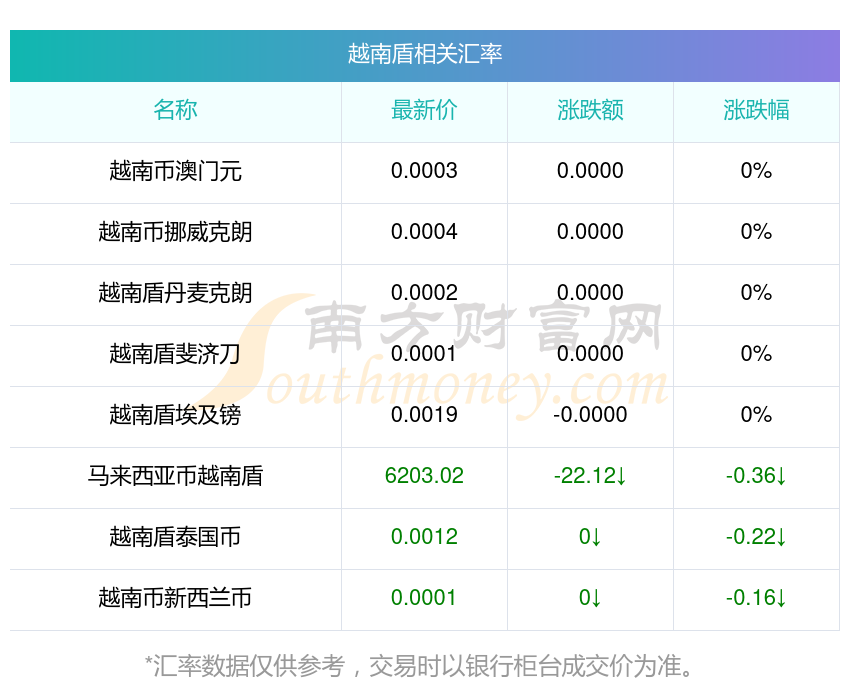Click the -0.36↓ change percentage
The width and height of the screenshot is (850, 698).
[756, 476]
